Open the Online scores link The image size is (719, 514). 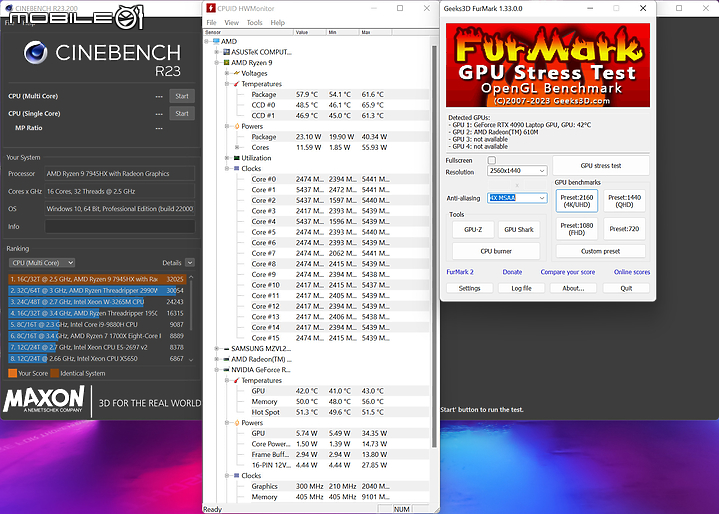click(632, 272)
